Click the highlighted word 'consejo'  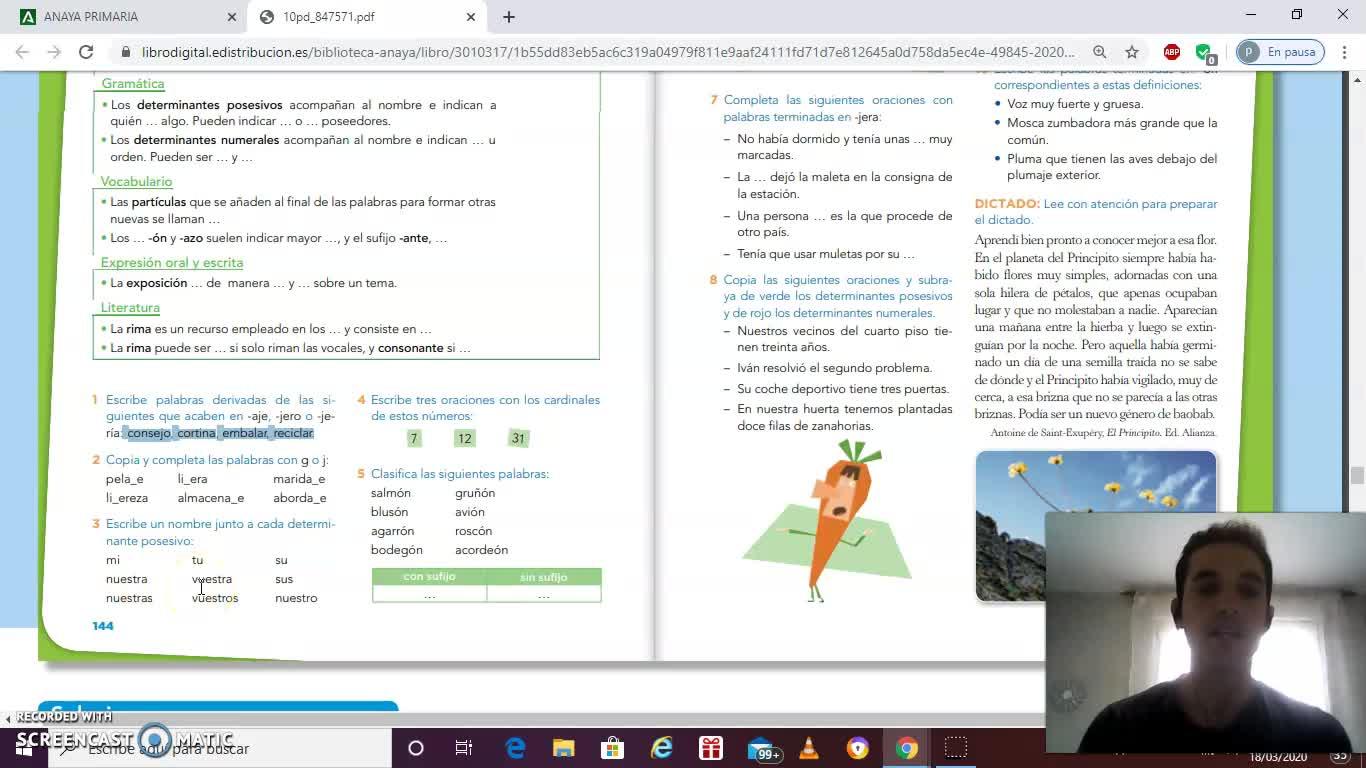(x=149, y=433)
